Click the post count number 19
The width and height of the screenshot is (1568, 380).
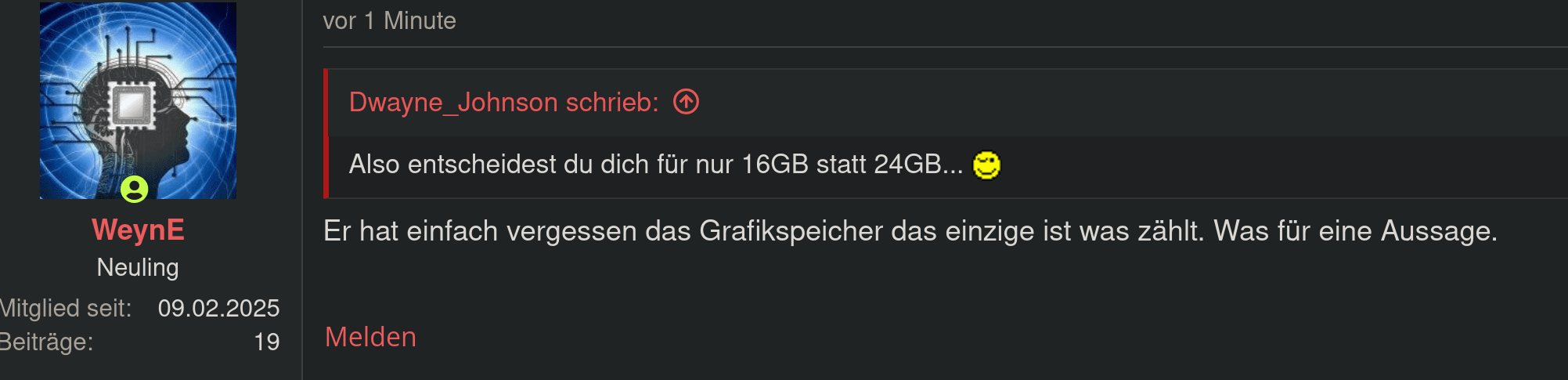point(267,342)
